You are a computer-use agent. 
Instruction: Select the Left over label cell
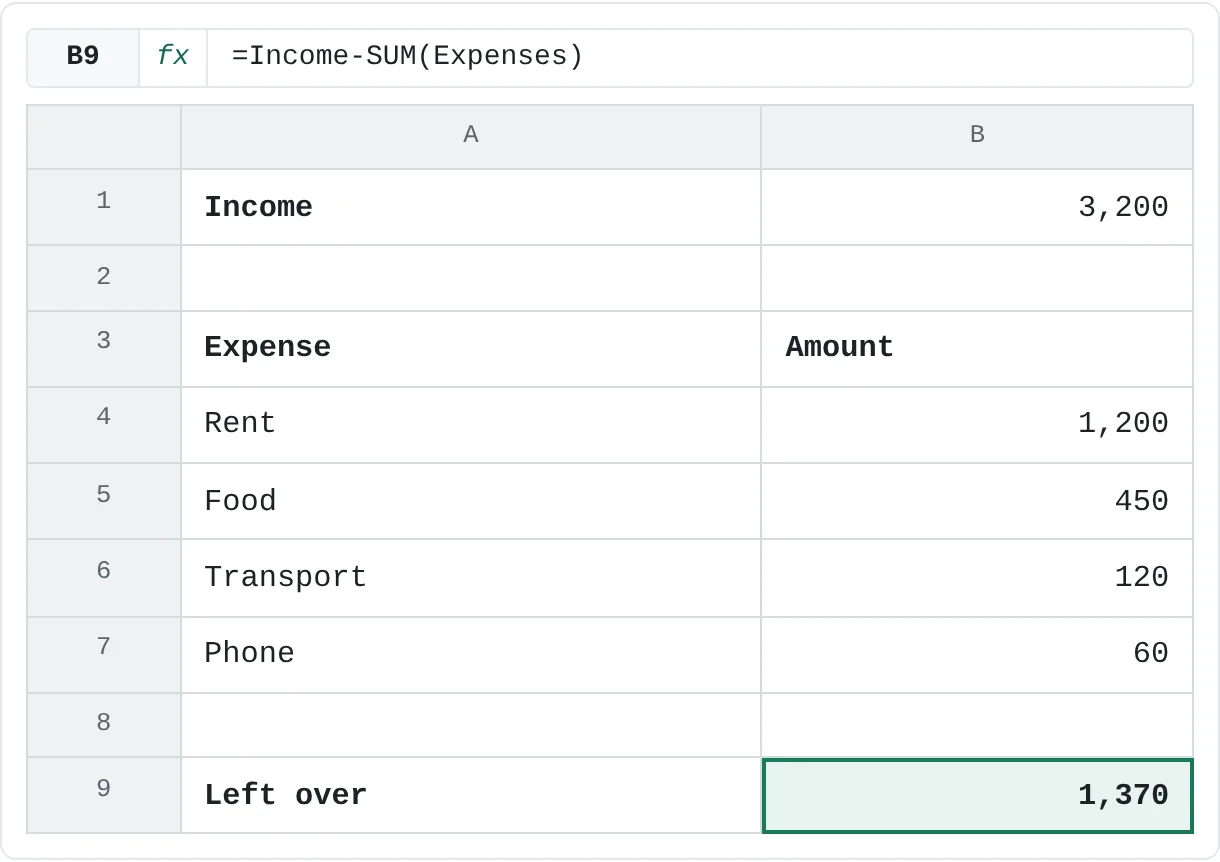click(471, 795)
